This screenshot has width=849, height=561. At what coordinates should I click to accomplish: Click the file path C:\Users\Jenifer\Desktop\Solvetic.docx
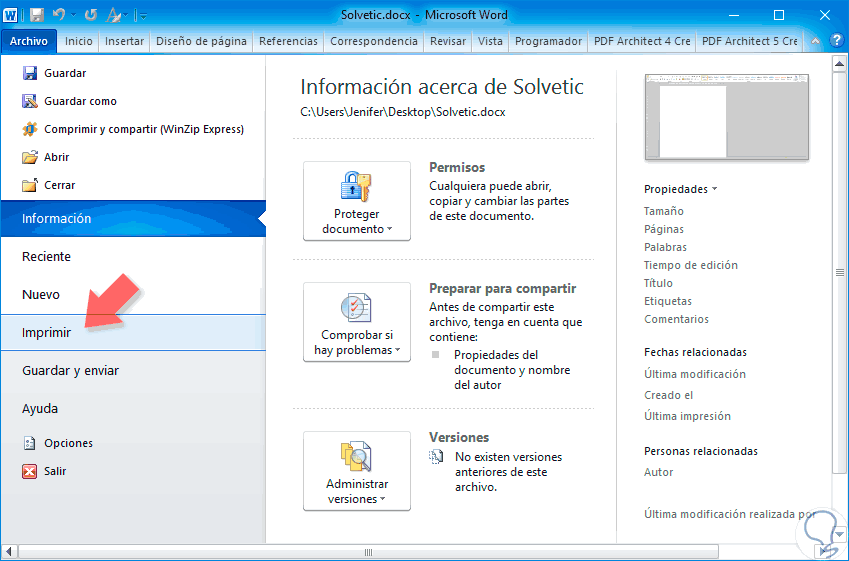pyautogui.click(x=403, y=112)
